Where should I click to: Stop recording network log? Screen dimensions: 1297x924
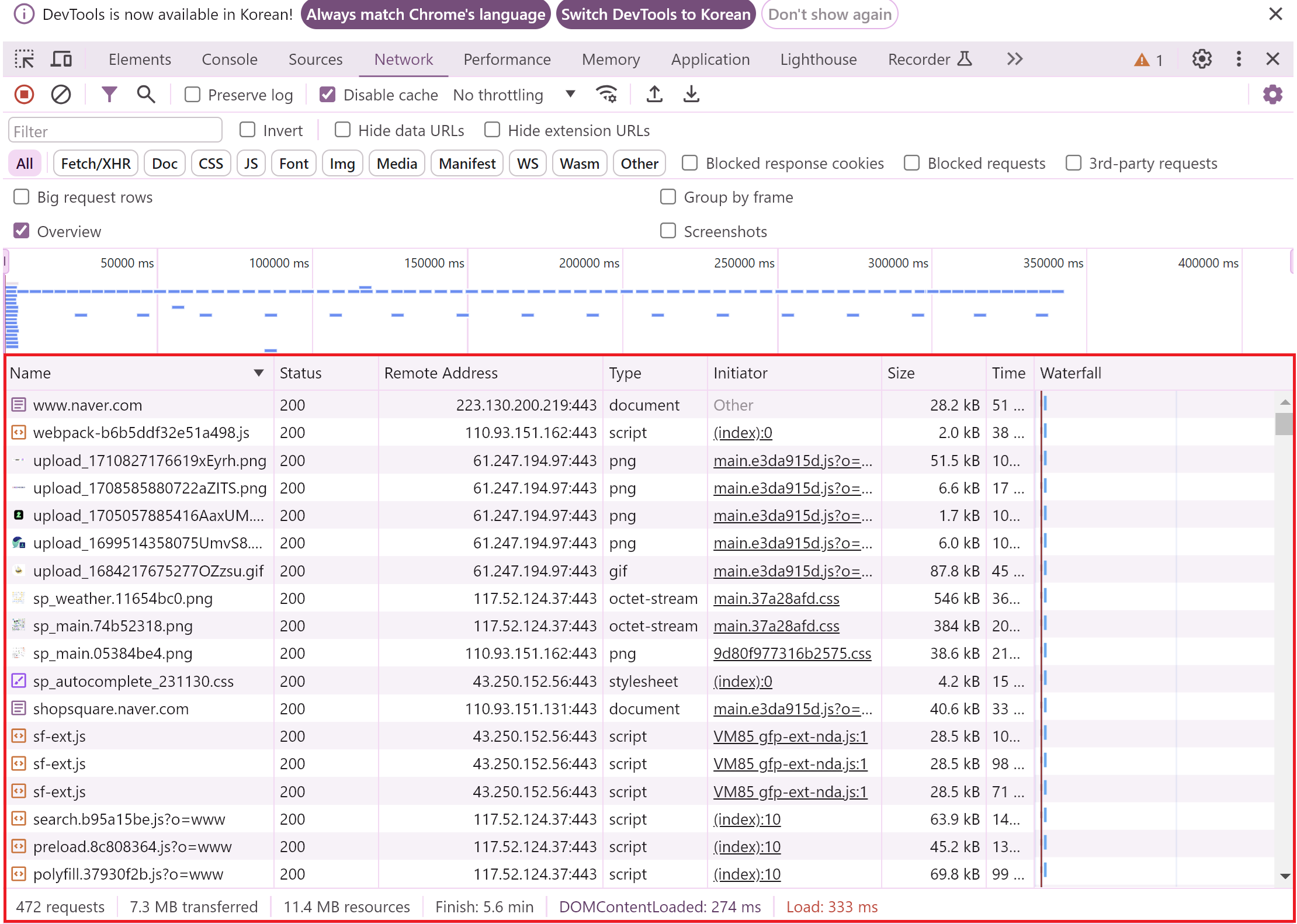tap(24, 95)
